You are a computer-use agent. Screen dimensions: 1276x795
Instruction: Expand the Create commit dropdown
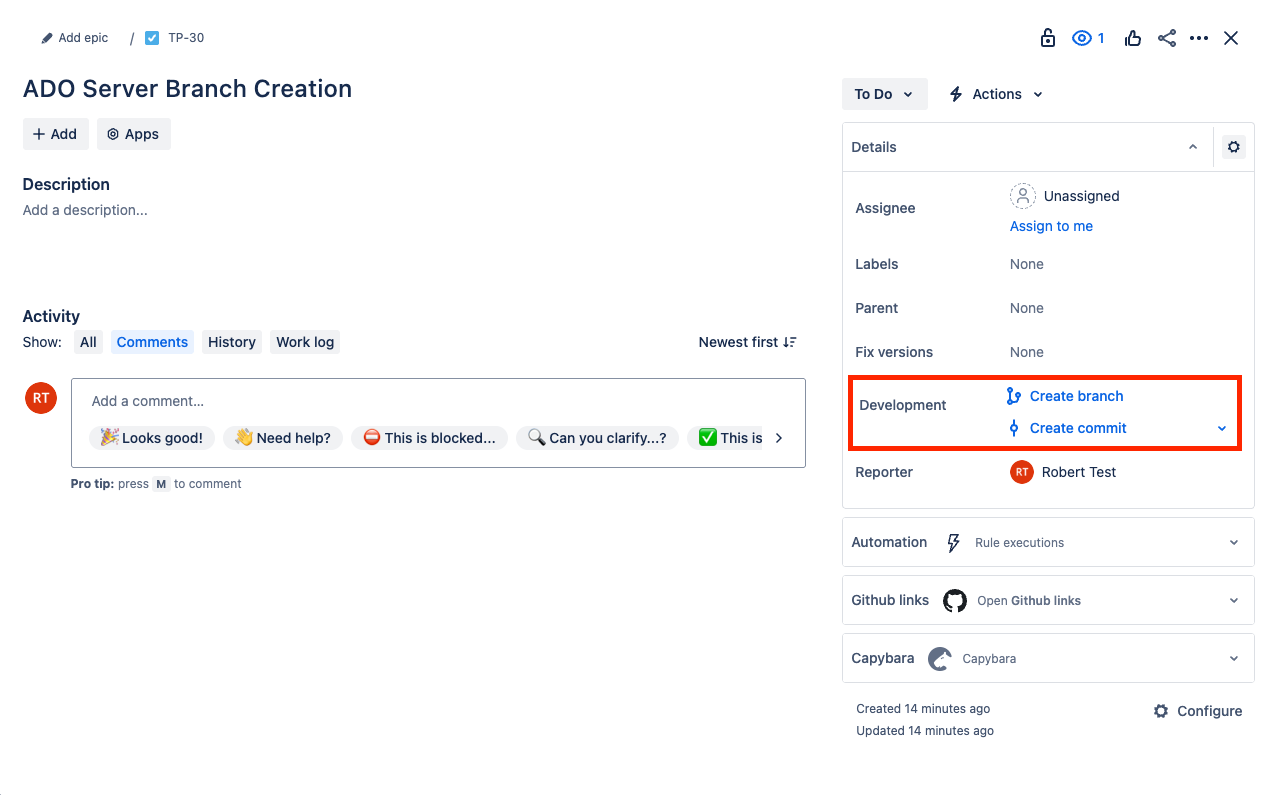[1221, 427]
